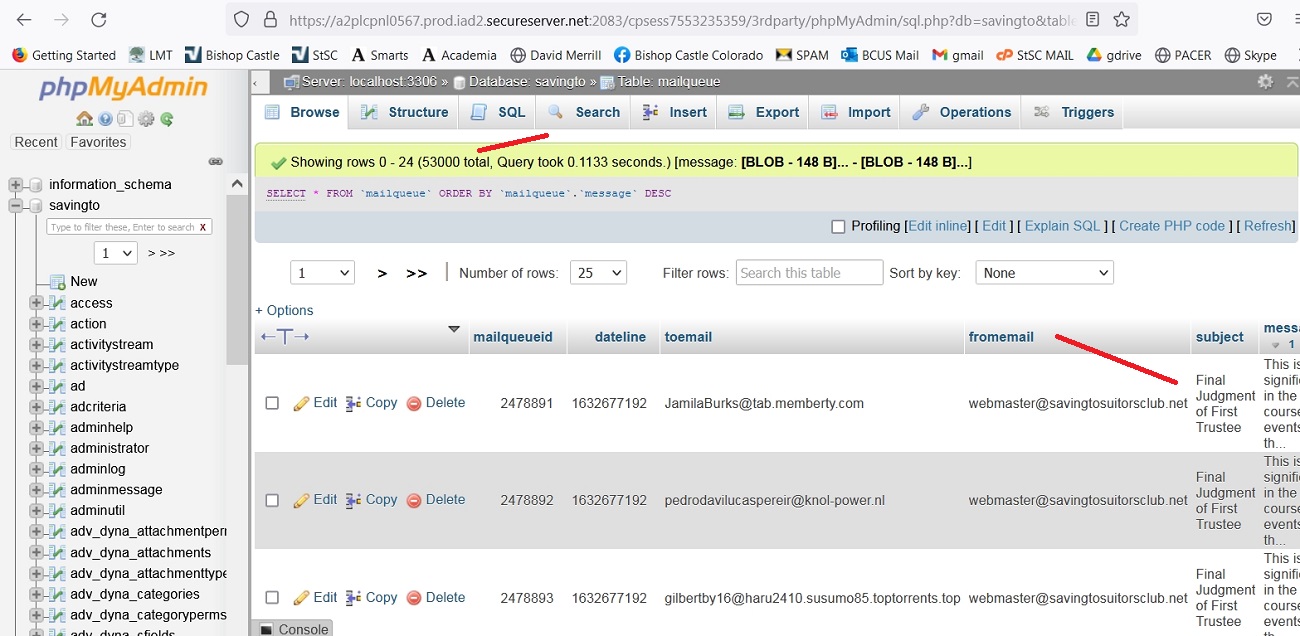The width and height of the screenshot is (1300, 636).
Task: Expand the information_schema database tree node
Action: (x=16, y=185)
